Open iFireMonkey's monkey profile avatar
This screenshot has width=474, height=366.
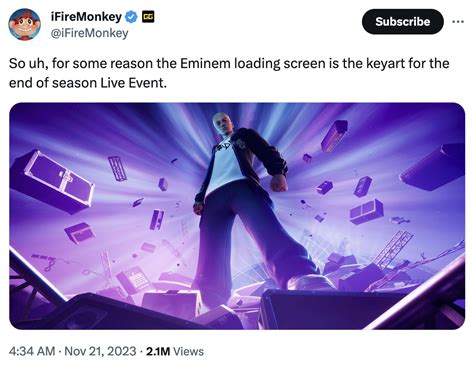pyautogui.click(x=24, y=24)
